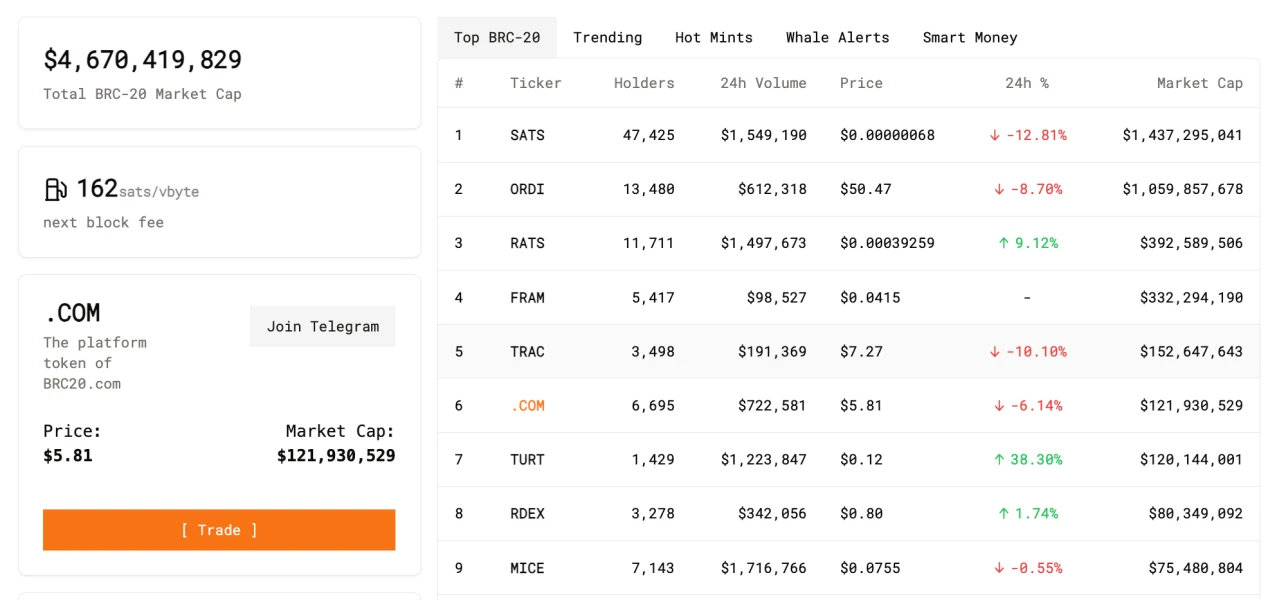Select the TRAC token row
1268x600 pixels.
click(527, 352)
